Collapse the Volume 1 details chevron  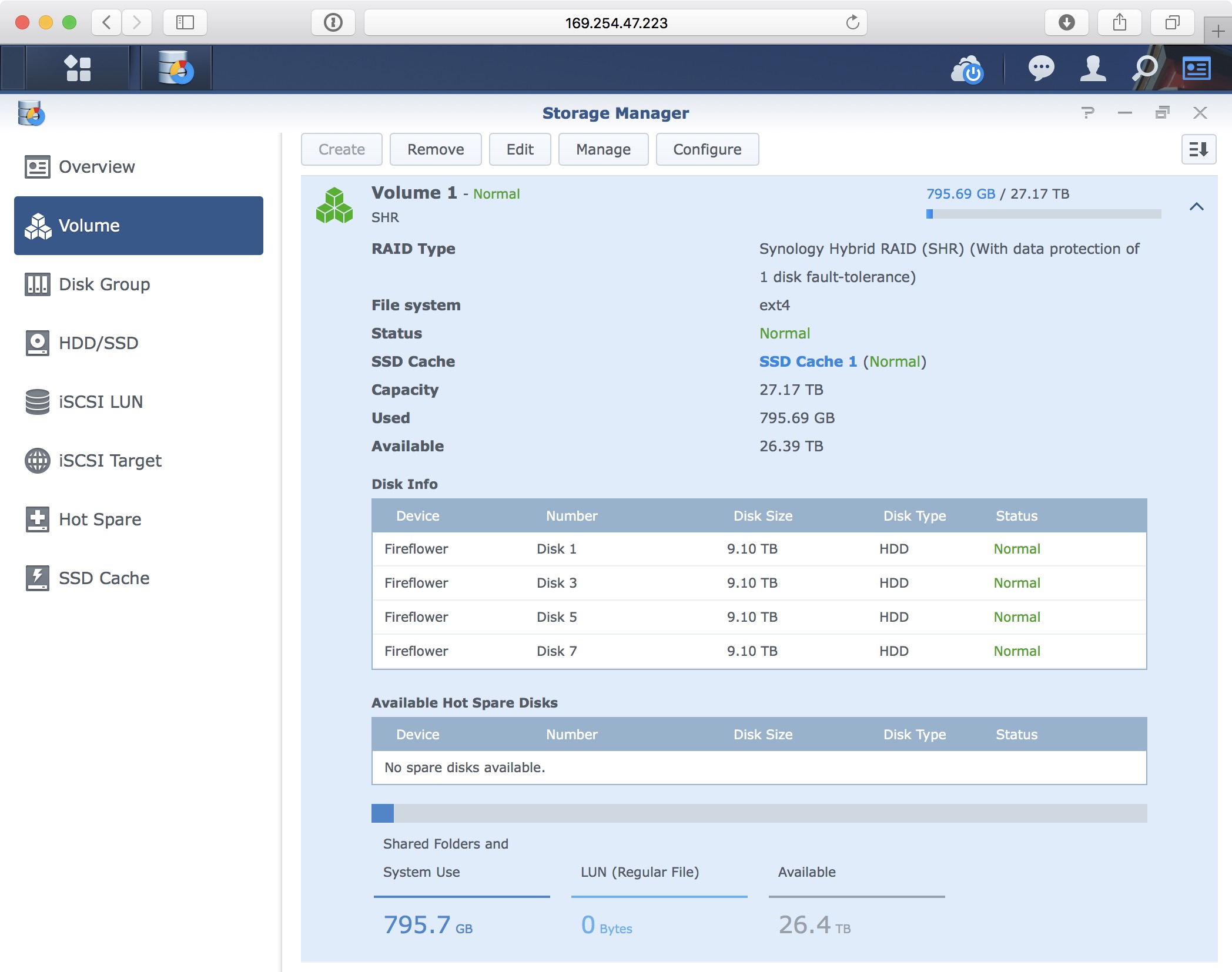[1197, 209]
